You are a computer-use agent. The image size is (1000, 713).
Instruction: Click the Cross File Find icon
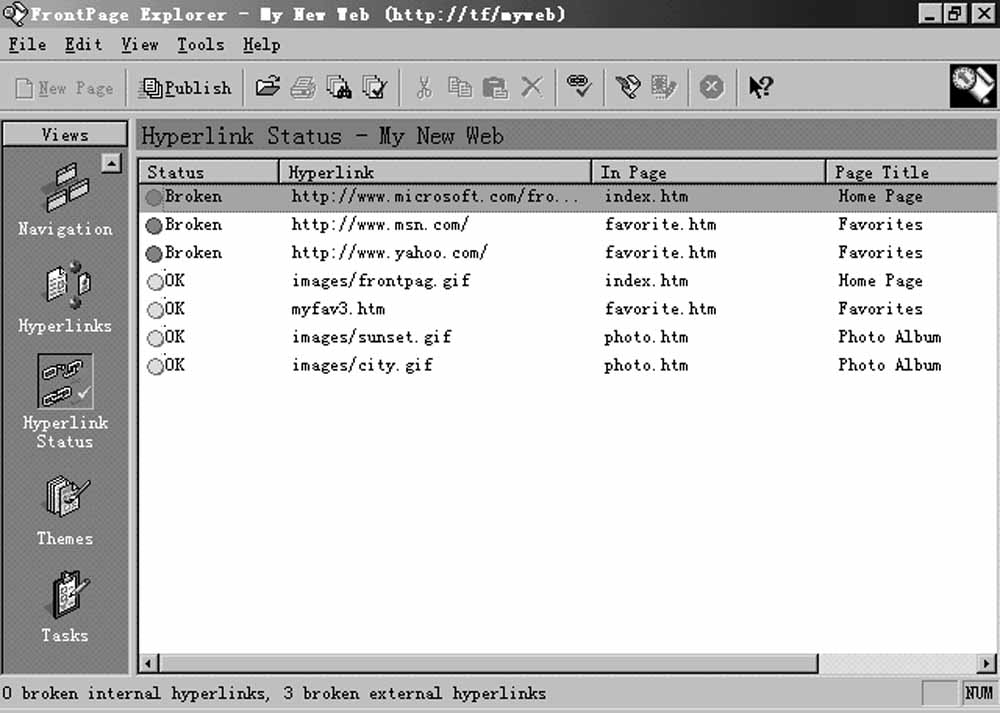pos(338,87)
